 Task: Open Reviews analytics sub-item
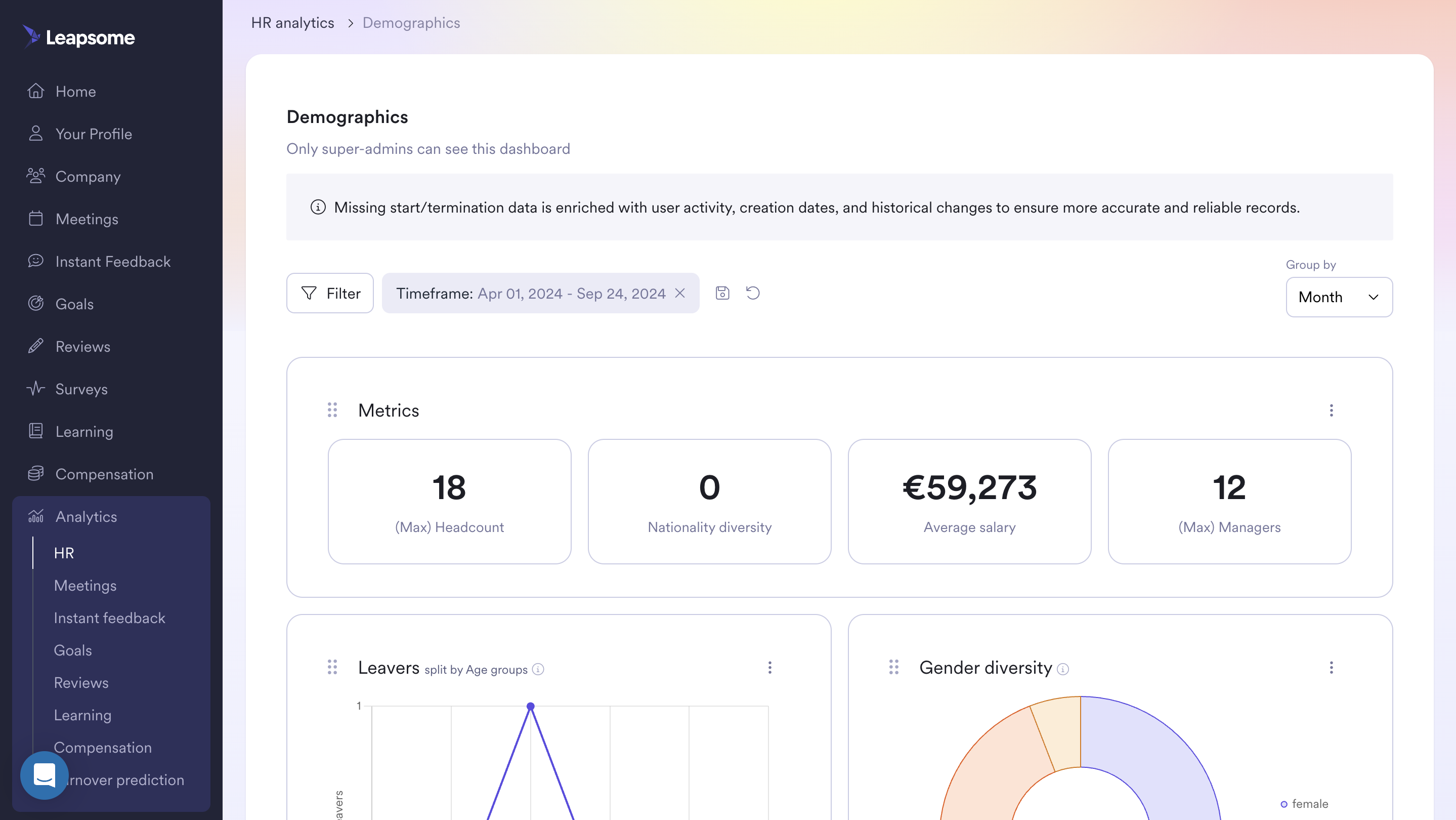pos(81,683)
